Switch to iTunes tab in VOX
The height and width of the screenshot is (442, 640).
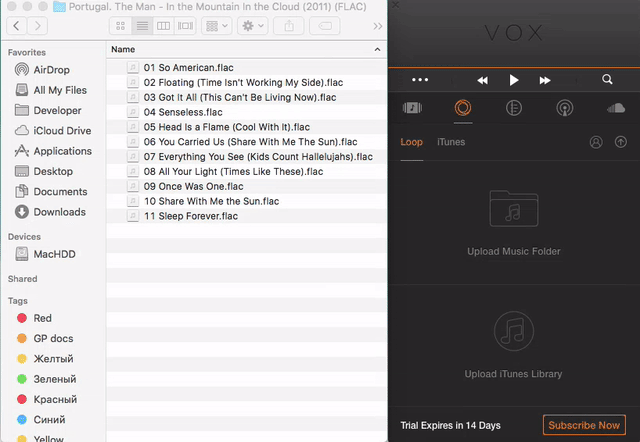click(451, 142)
